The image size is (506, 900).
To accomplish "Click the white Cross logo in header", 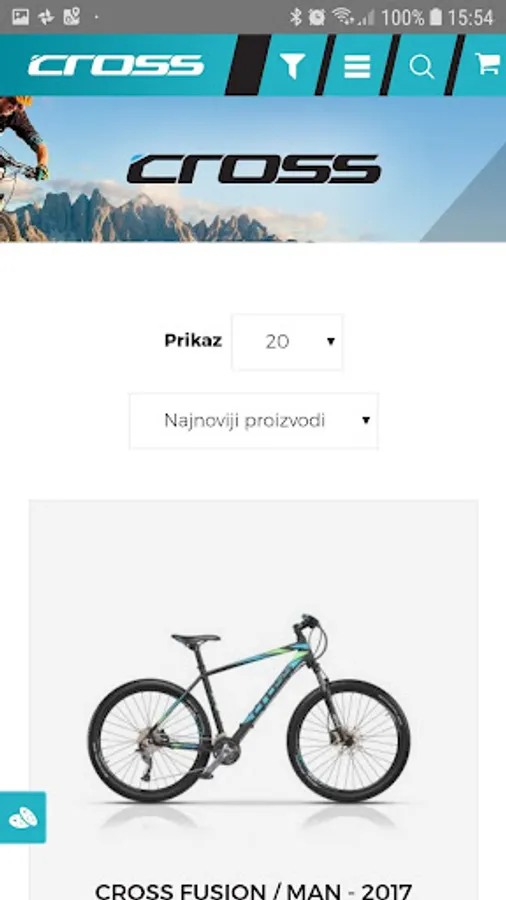I will click(116, 65).
